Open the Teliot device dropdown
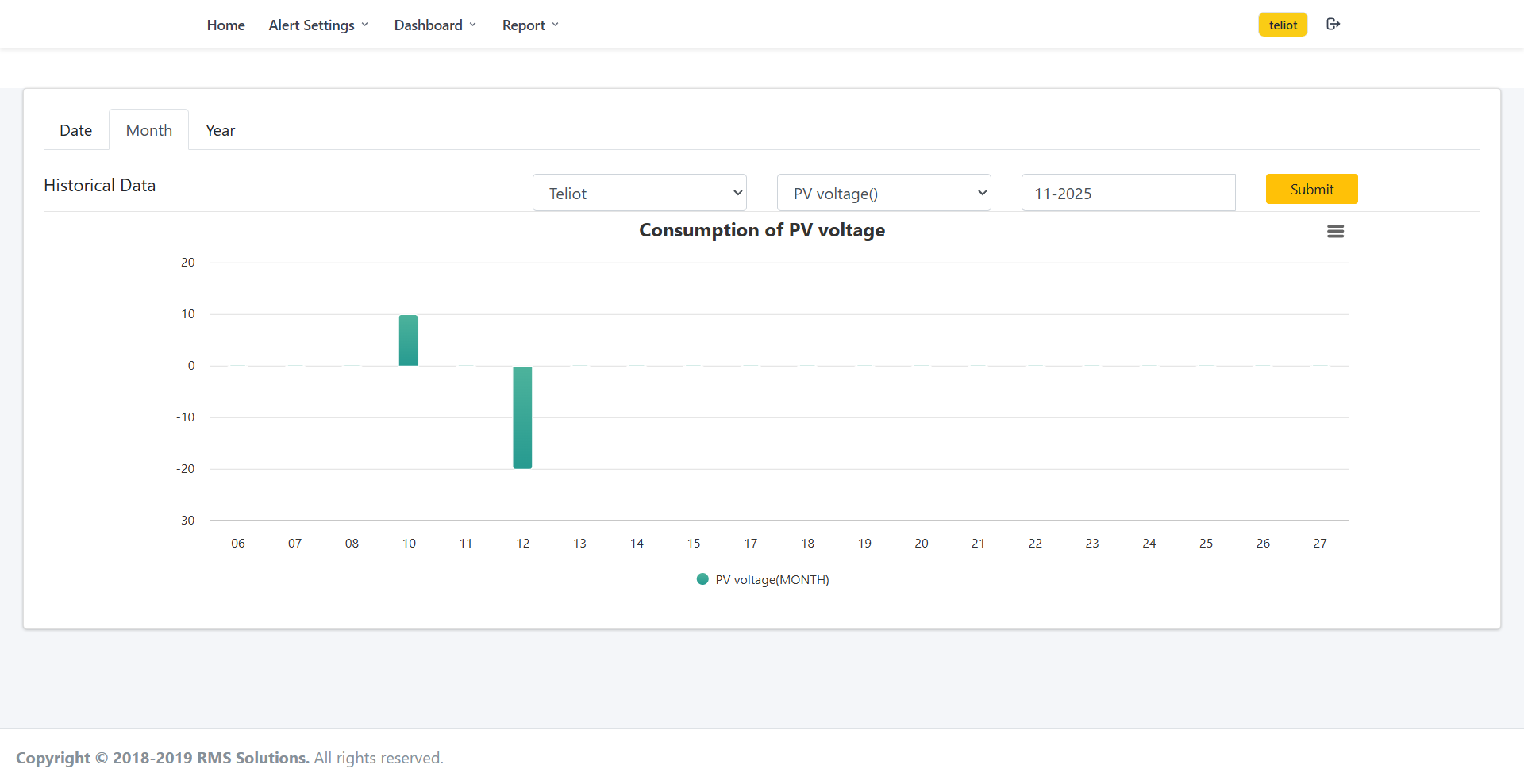Screen dimensions: 1524x784 click(x=639, y=193)
